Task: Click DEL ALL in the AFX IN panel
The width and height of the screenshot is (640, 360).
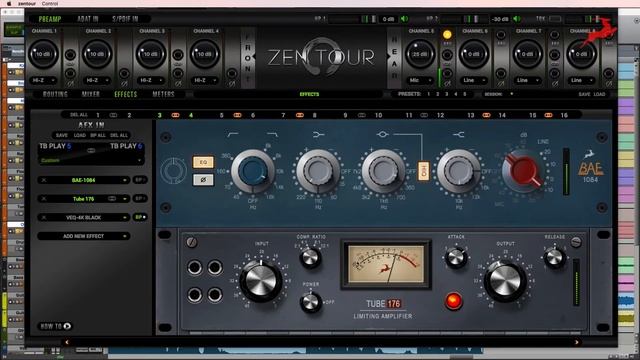Action: 119,135
